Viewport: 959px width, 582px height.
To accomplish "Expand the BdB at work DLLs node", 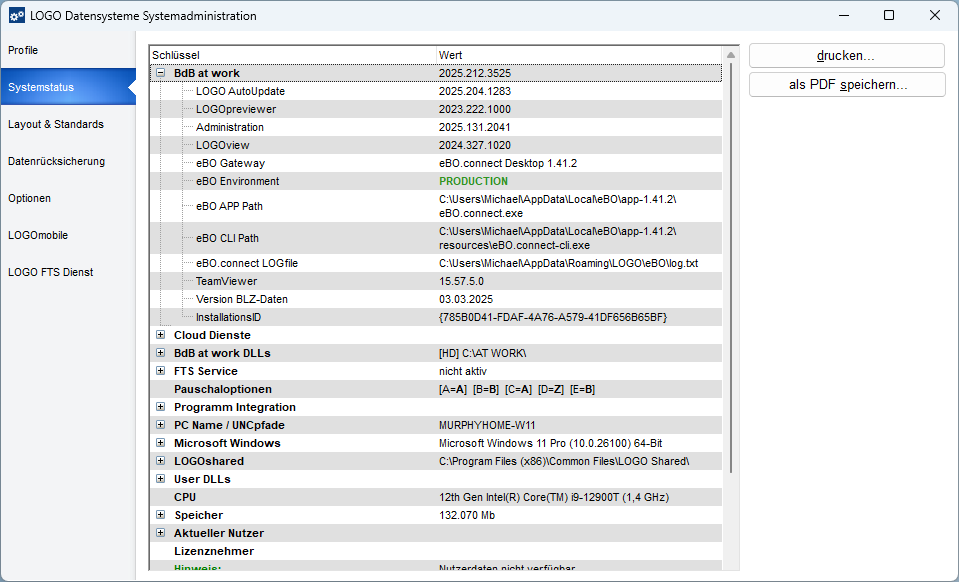I will point(160,353).
